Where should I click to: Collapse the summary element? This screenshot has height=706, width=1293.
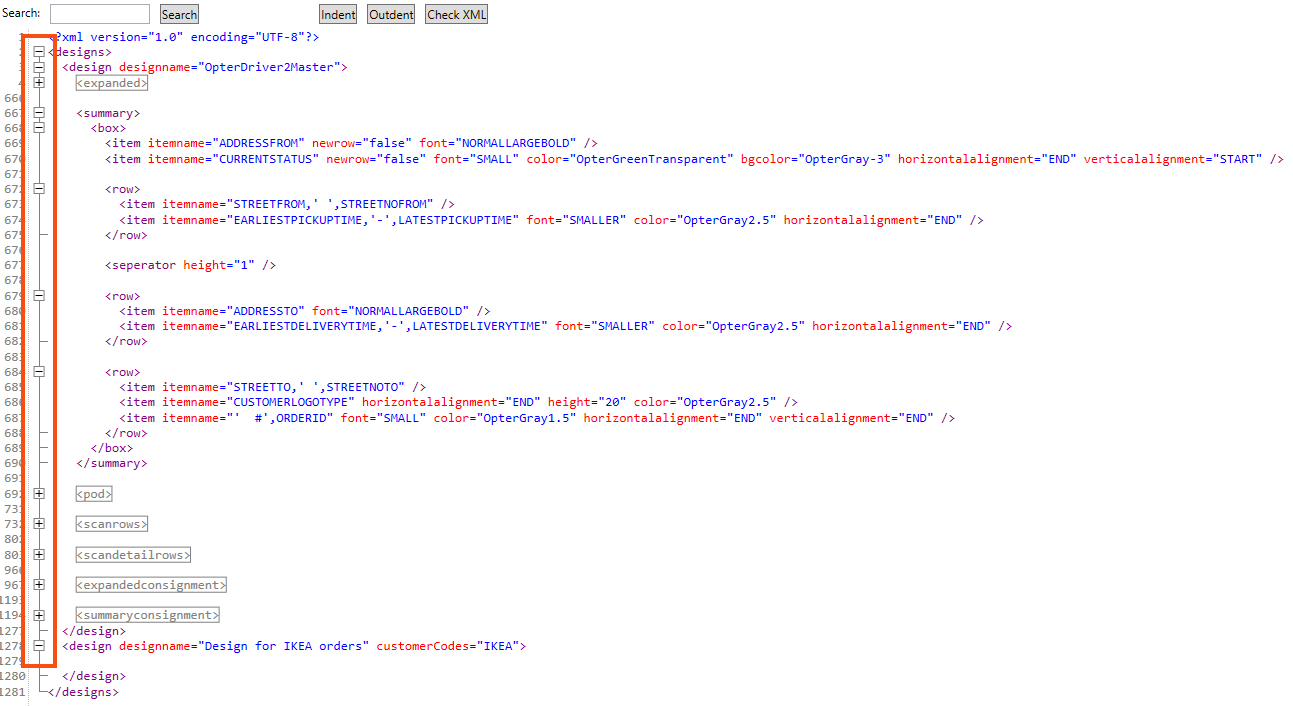click(39, 113)
